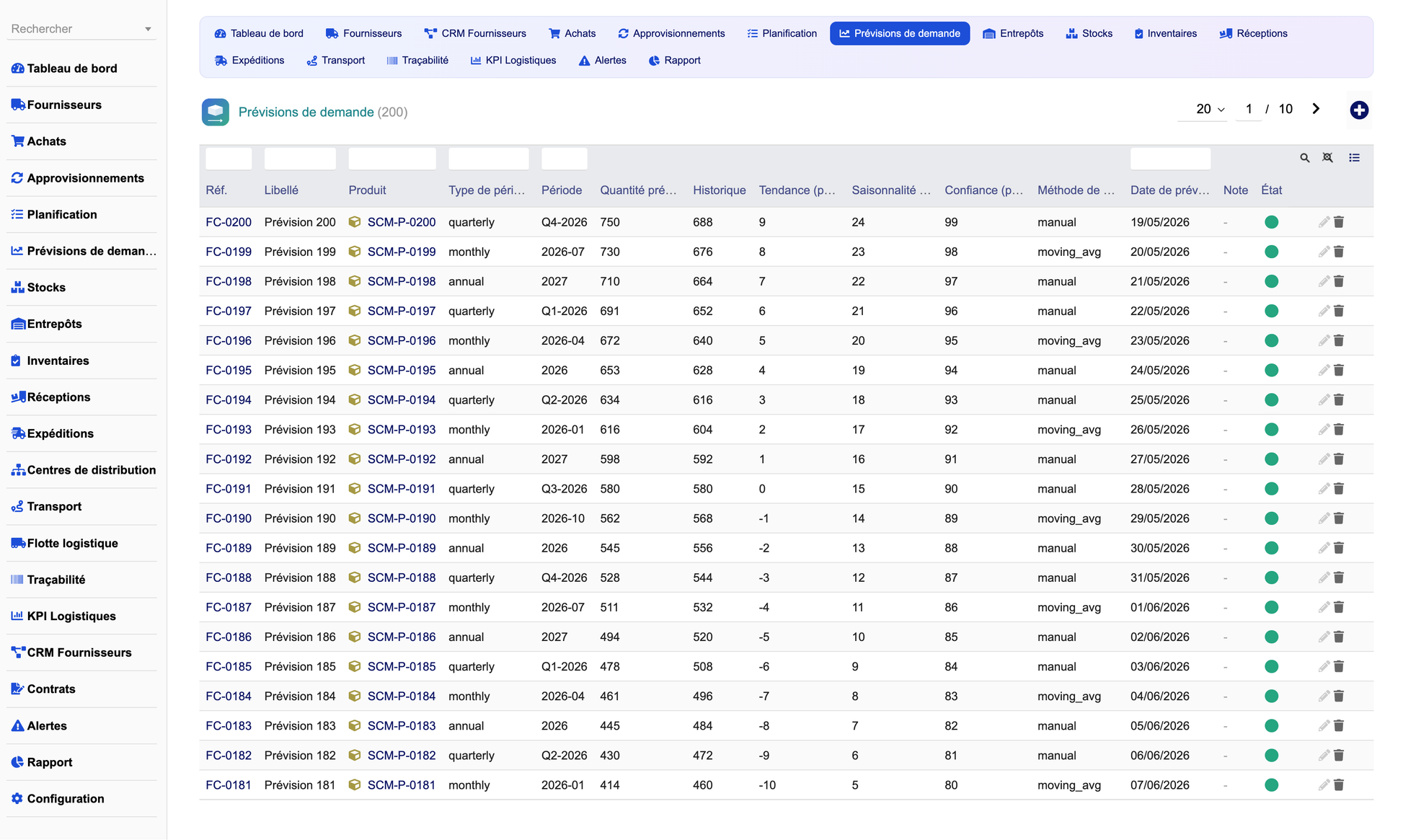This screenshot has width=1403, height=840.
Task: Click the add new forecast plus icon
Action: [x=1359, y=110]
